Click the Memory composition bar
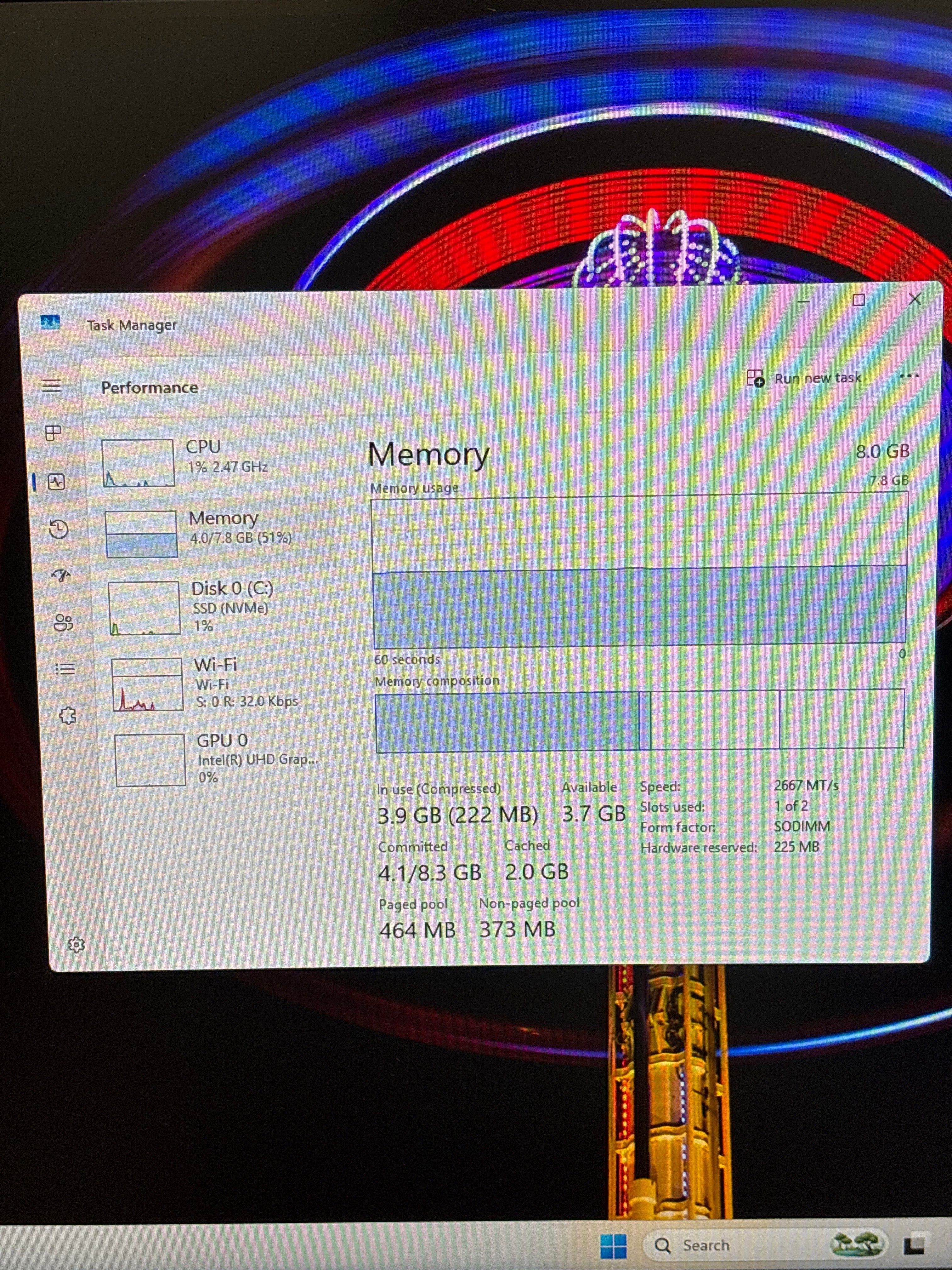952x1270 pixels. point(640,721)
